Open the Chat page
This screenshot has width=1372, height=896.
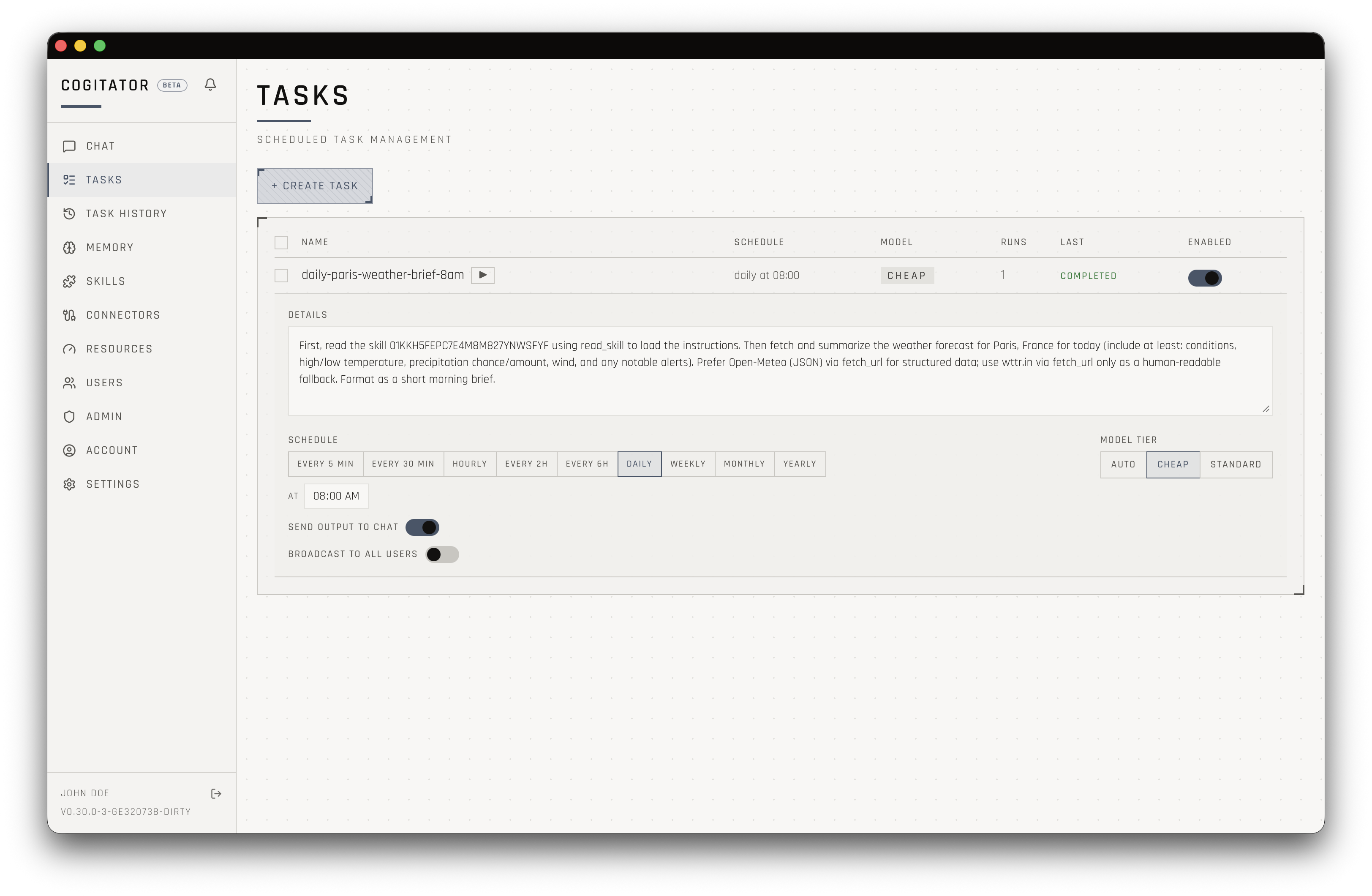pos(142,146)
